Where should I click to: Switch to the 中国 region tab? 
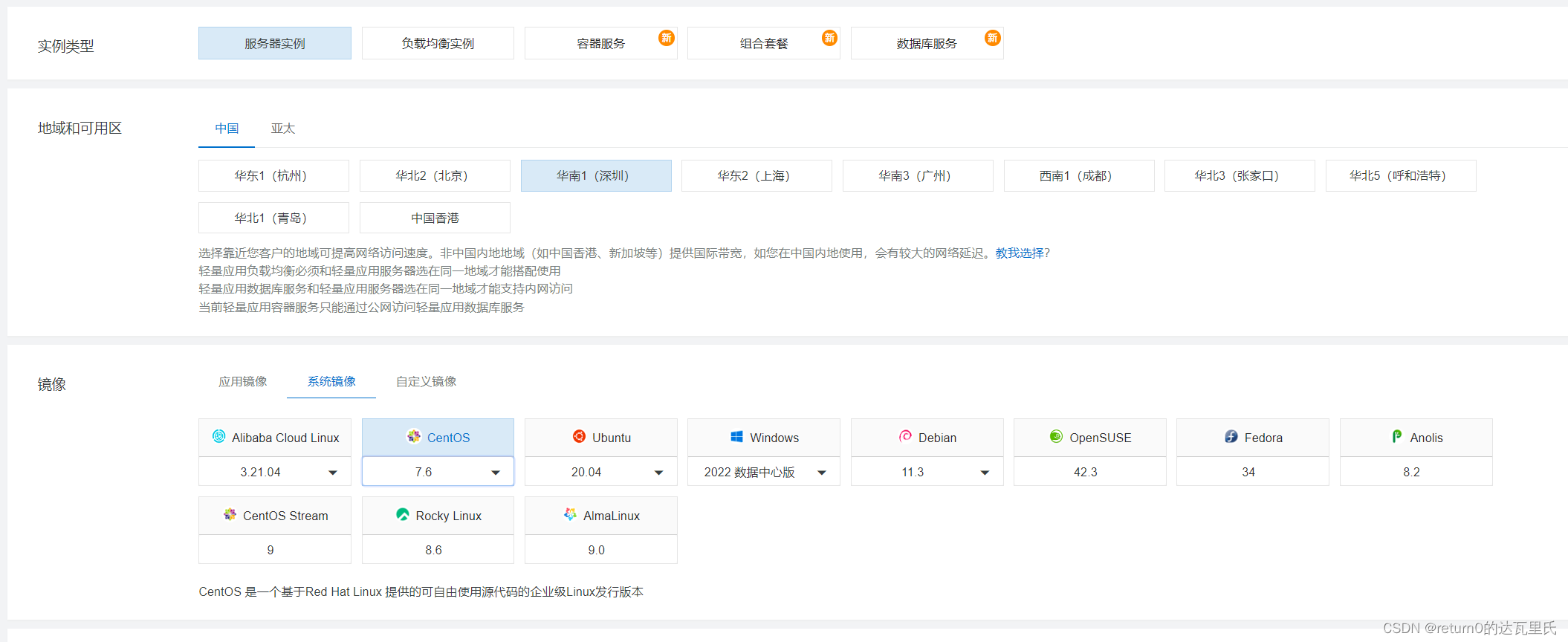[227, 129]
